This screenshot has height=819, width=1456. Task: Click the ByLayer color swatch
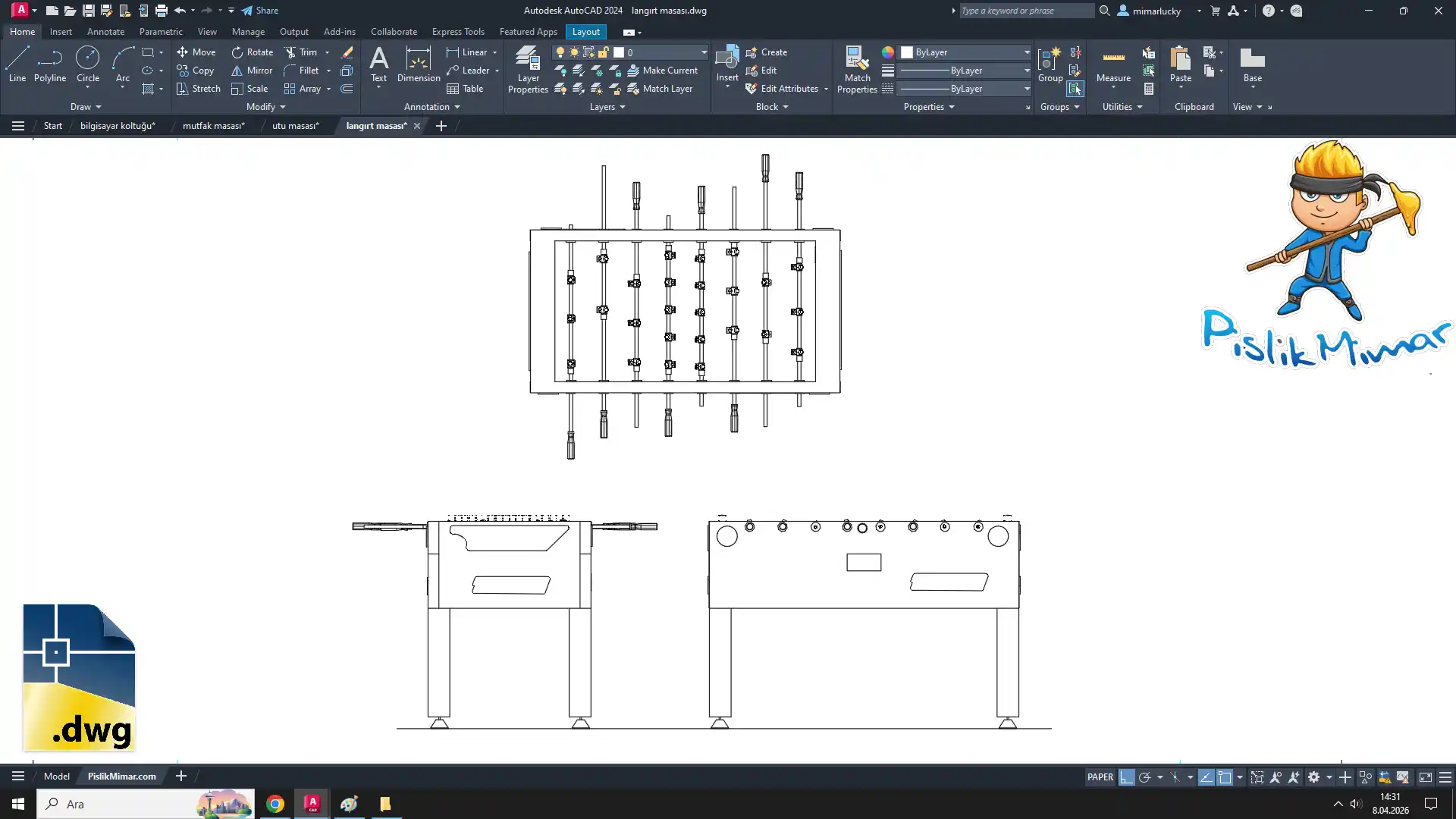907,52
